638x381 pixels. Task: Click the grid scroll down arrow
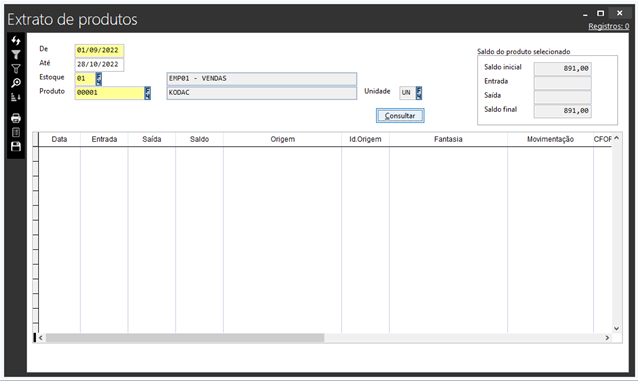click(x=616, y=328)
